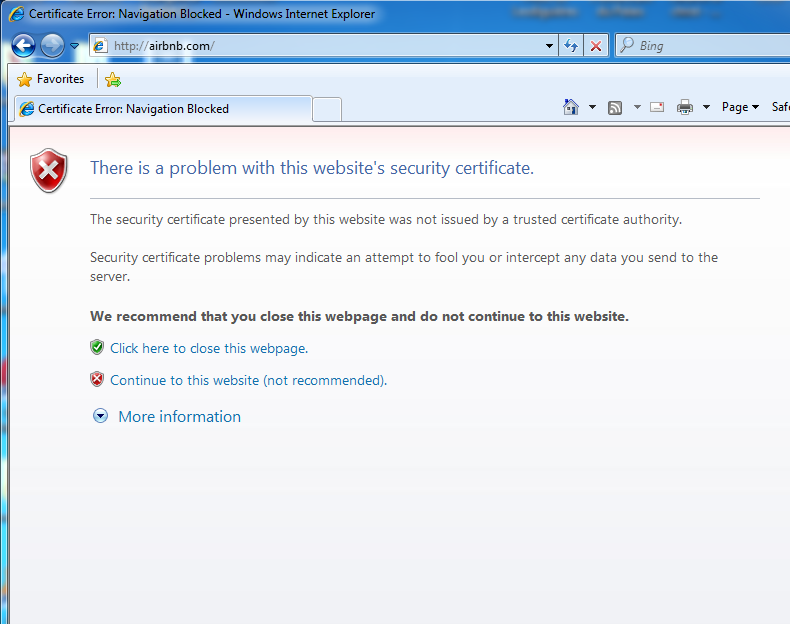Click the Bing search magnifier icon
Viewport: 790px width, 624px height.
point(627,45)
